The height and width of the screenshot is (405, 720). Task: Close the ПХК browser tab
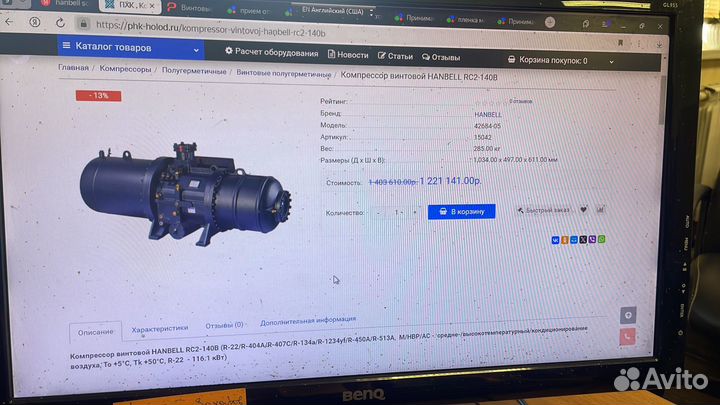152,6
